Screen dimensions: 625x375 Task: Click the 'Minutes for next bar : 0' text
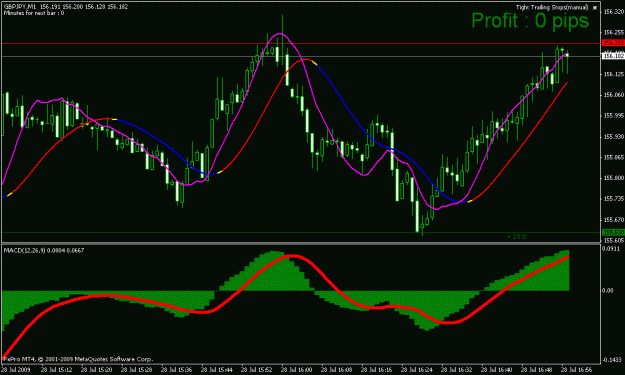click(34, 13)
